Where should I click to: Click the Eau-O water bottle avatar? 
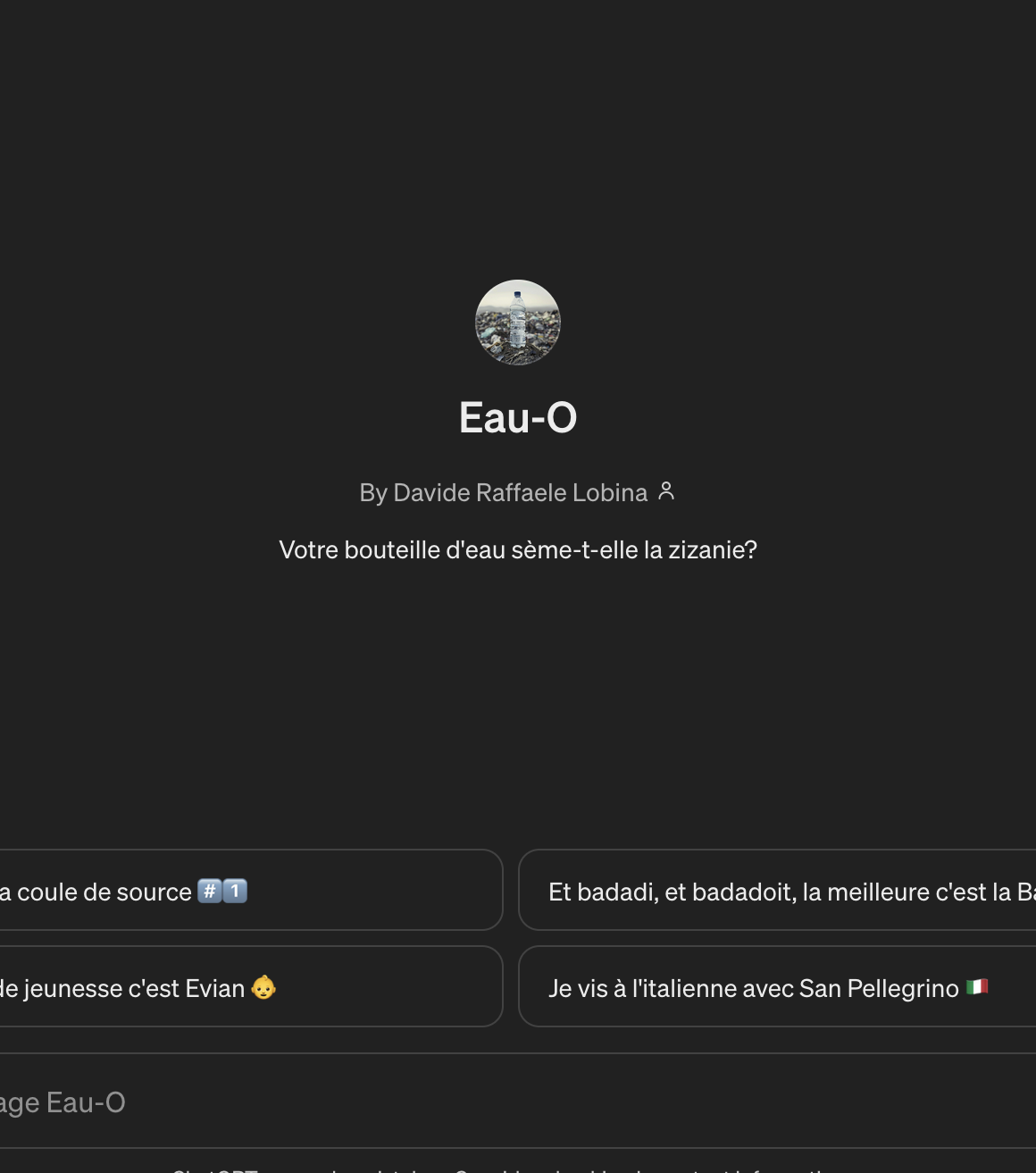(518, 323)
